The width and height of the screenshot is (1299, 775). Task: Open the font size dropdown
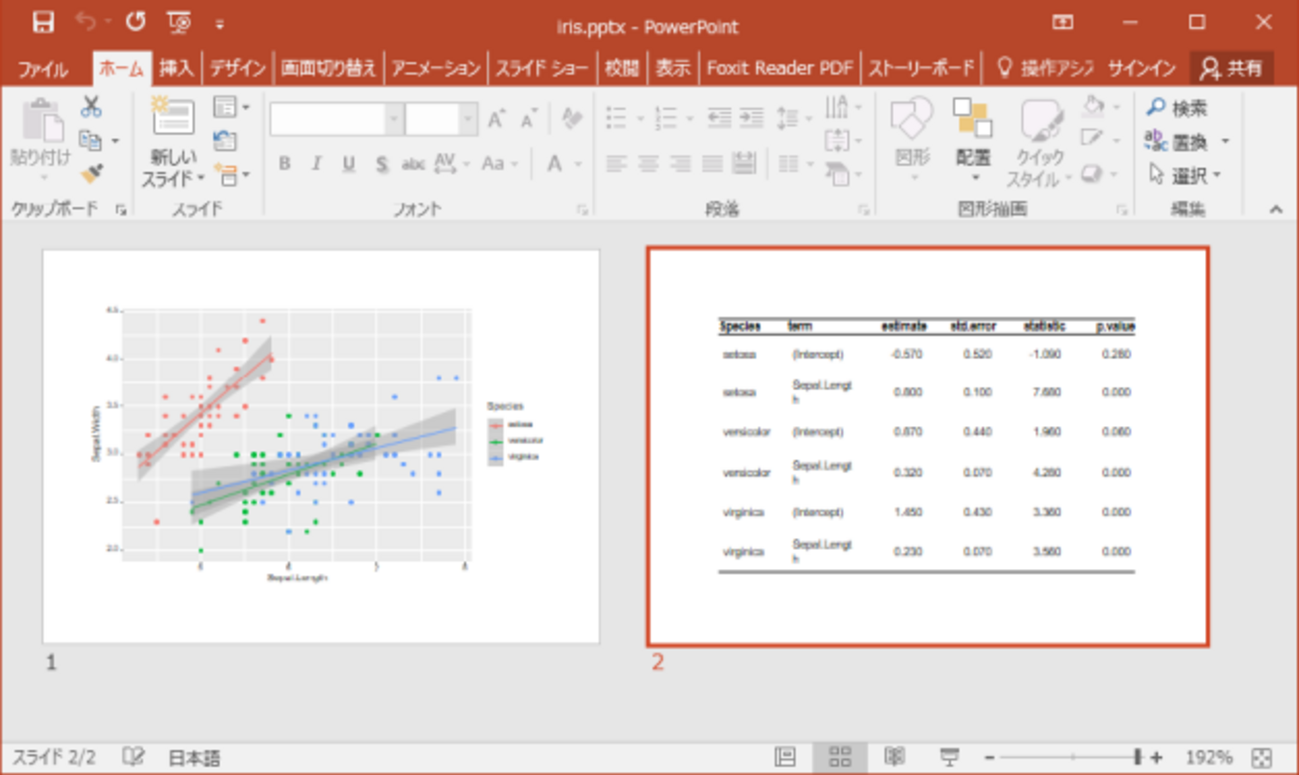467,119
